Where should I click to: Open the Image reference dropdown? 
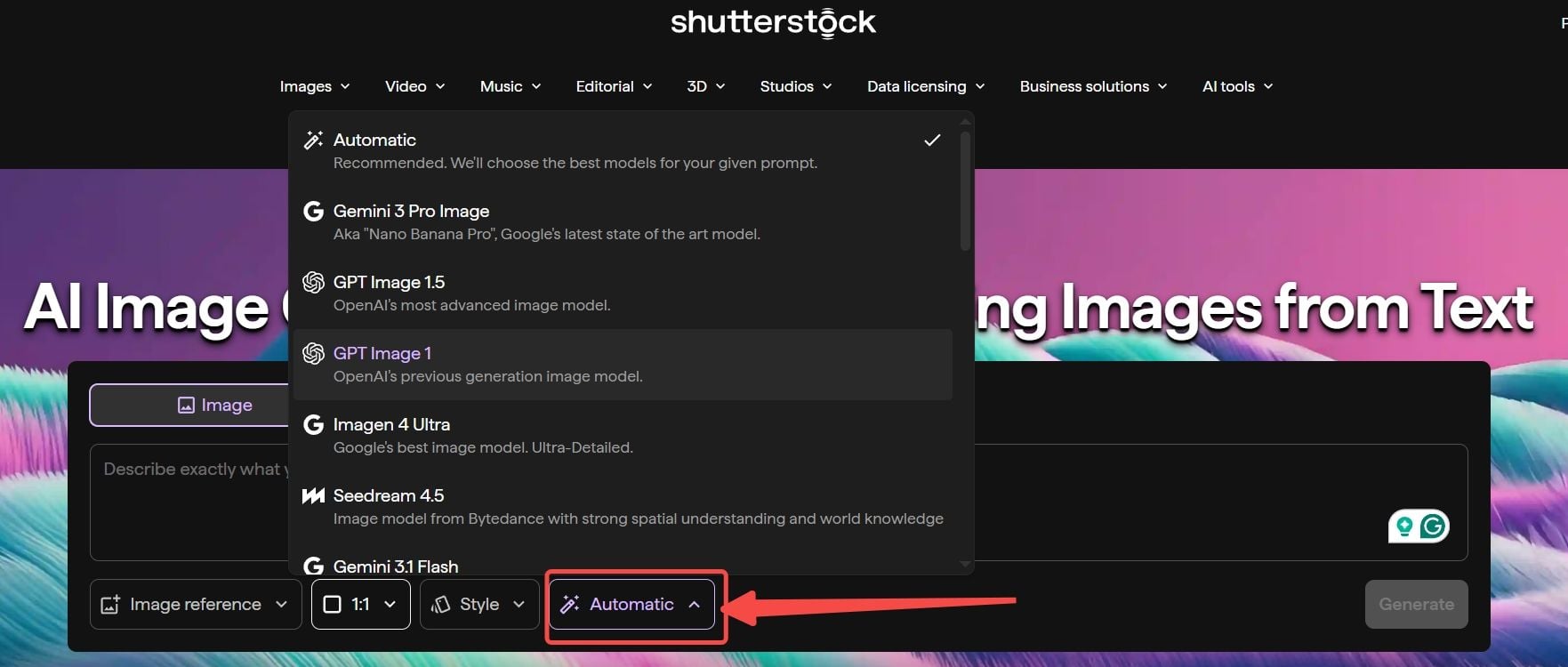pos(196,604)
